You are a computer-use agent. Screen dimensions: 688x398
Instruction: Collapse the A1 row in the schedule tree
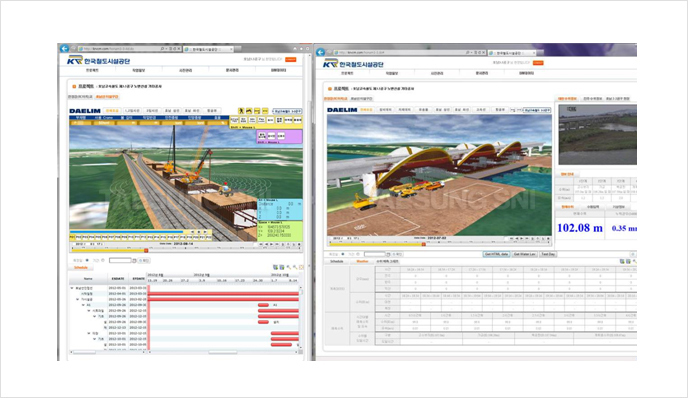click(83, 305)
